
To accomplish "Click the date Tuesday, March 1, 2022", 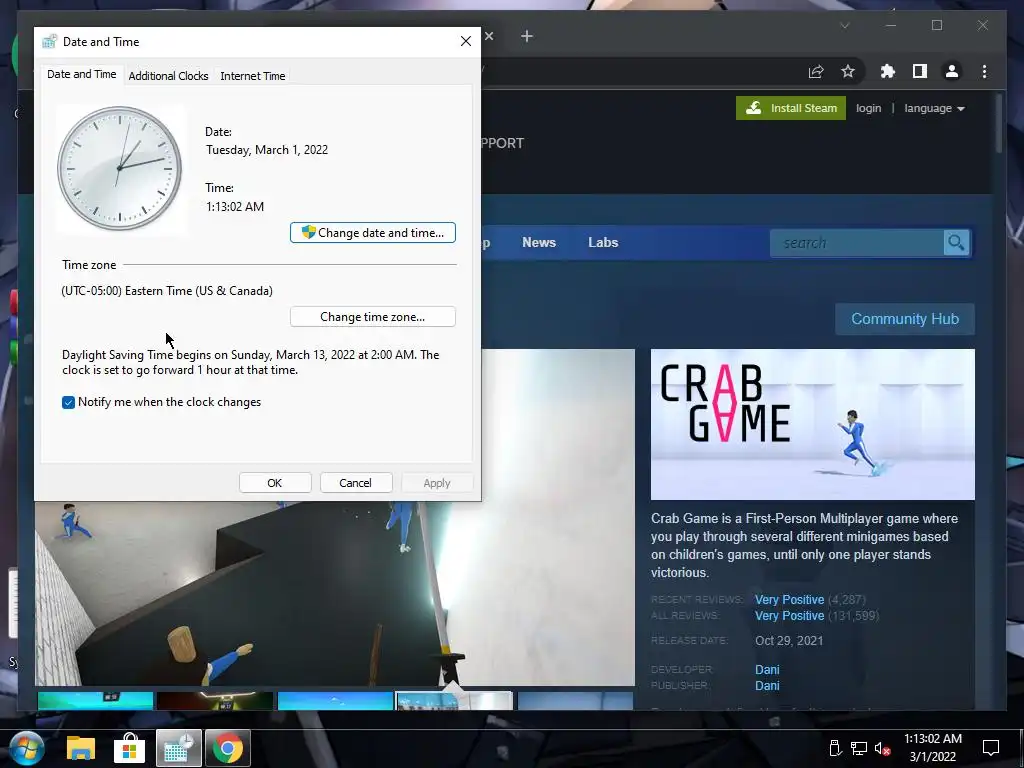I will (267, 150).
